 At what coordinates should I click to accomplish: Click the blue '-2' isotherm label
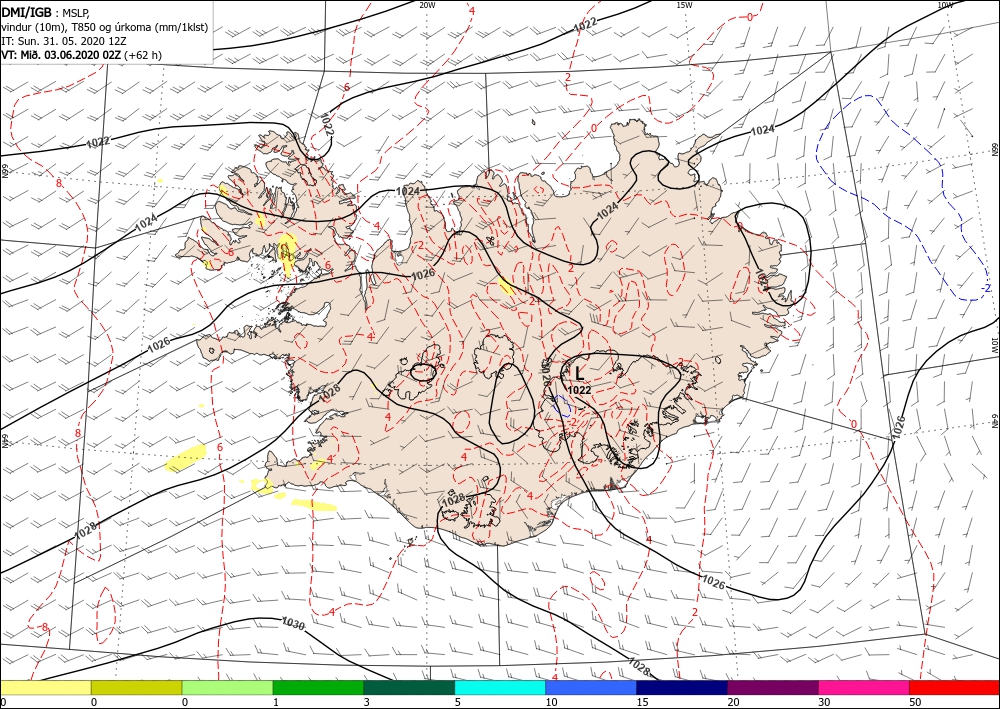[x=985, y=288]
